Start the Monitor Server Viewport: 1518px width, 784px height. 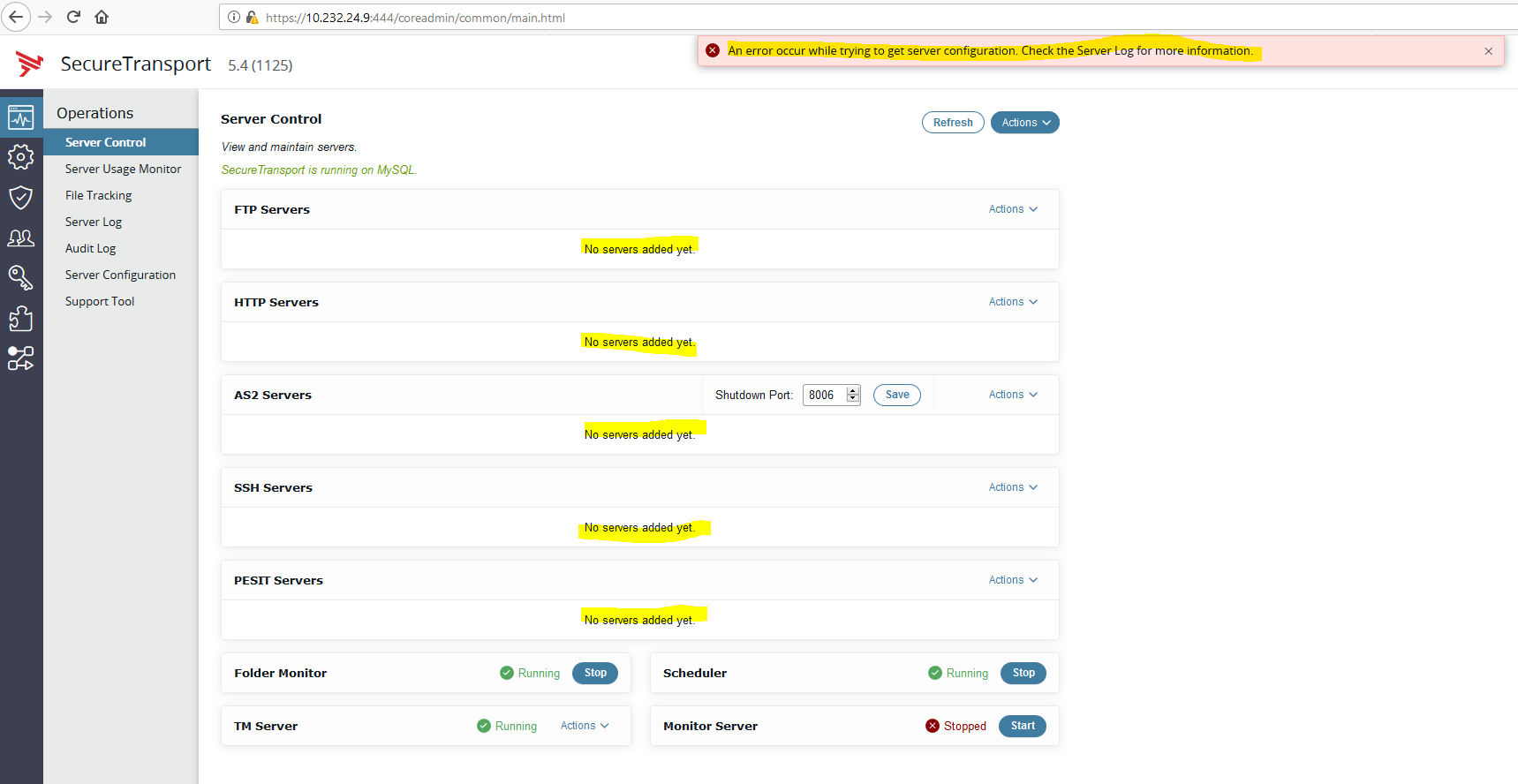click(1023, 726)
